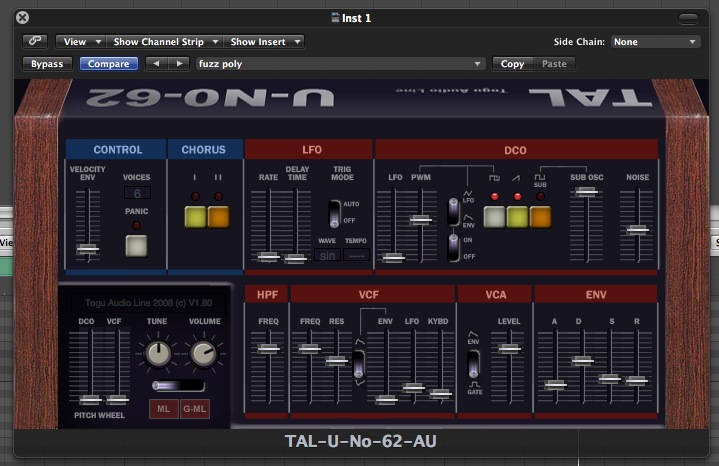Click the DCO LFO slider handle
This screenshot has height=466, width=719.
pos(393,258)
